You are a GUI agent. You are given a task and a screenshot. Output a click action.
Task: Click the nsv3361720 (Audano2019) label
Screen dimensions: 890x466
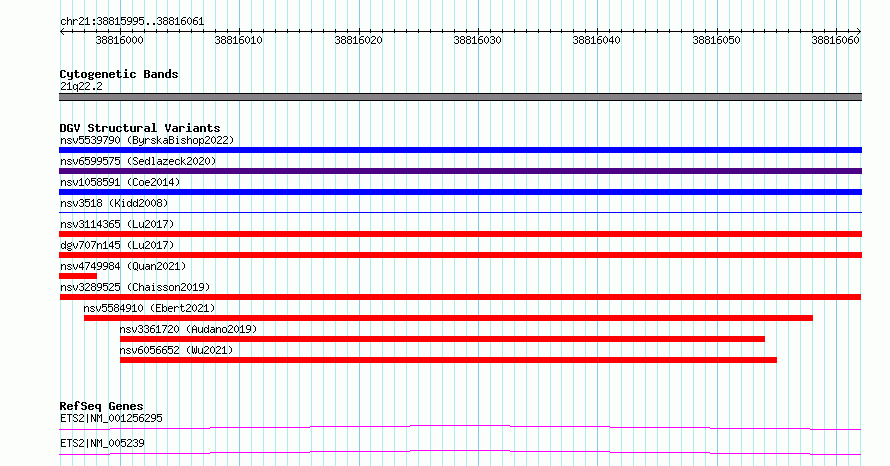[188, 329]
